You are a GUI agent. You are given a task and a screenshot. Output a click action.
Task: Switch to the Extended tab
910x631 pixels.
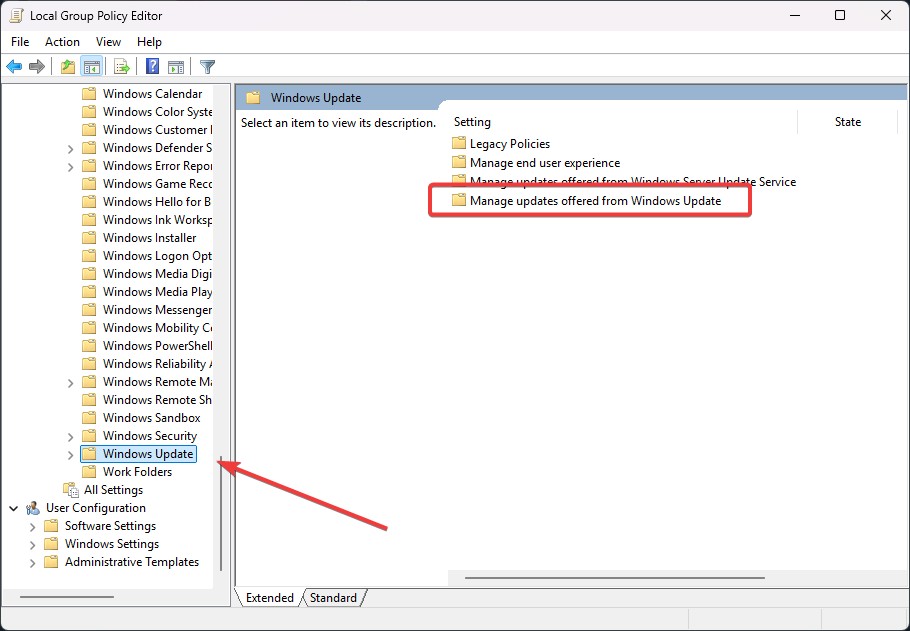[270, 597]
